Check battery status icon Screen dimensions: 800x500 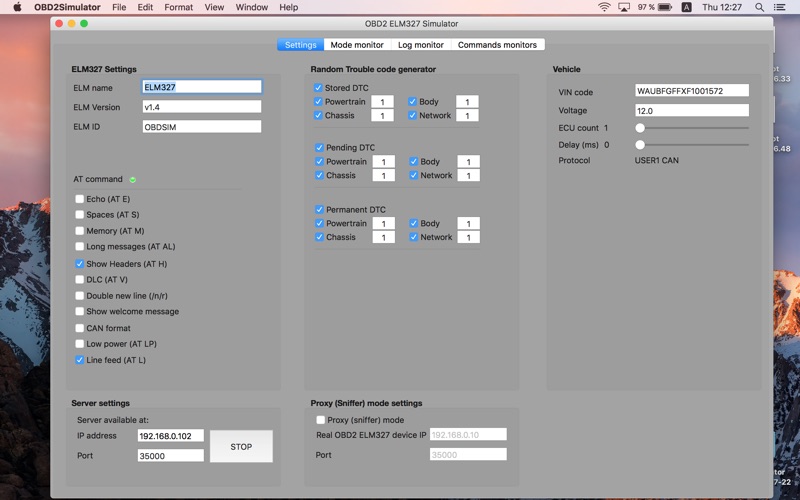(665, 7)
